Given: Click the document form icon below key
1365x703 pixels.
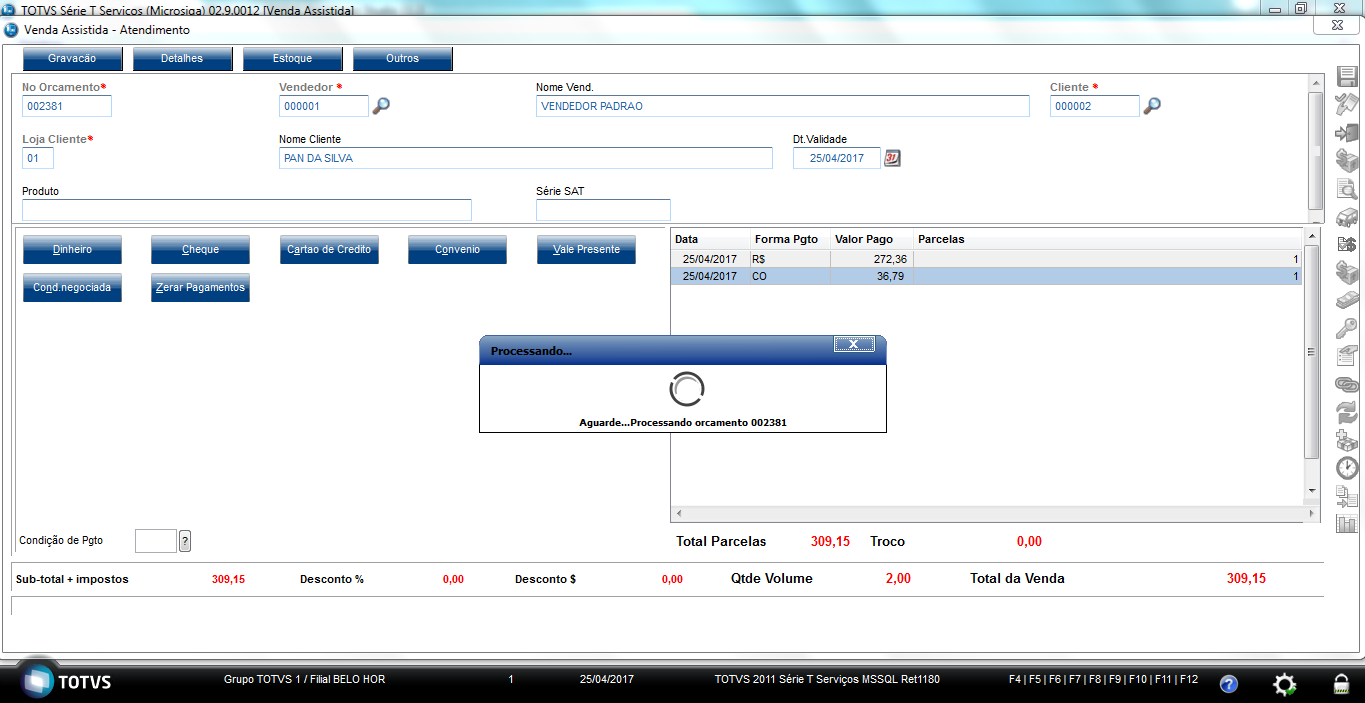Looking at the screenshot, I should [x=1347, y=355].
